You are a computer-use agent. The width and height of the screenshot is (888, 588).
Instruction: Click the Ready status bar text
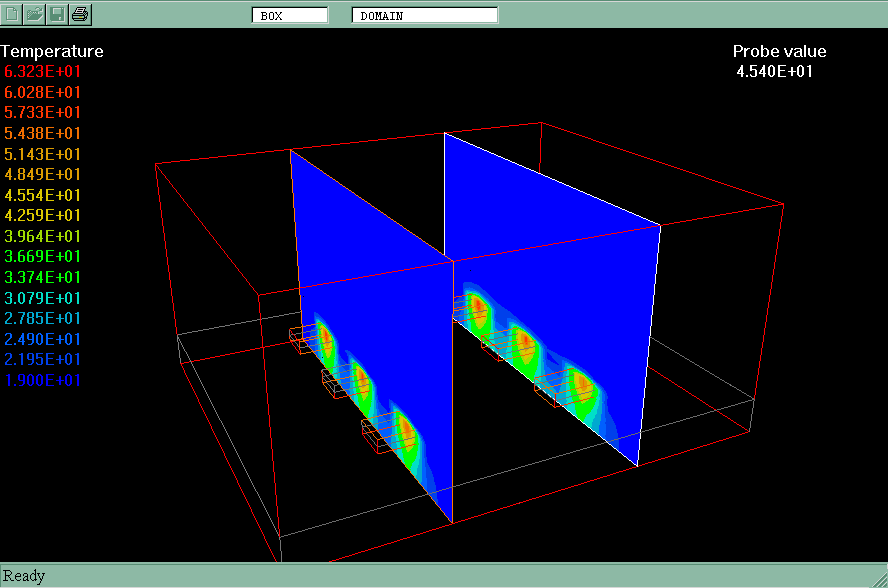(x=24, y=576)
